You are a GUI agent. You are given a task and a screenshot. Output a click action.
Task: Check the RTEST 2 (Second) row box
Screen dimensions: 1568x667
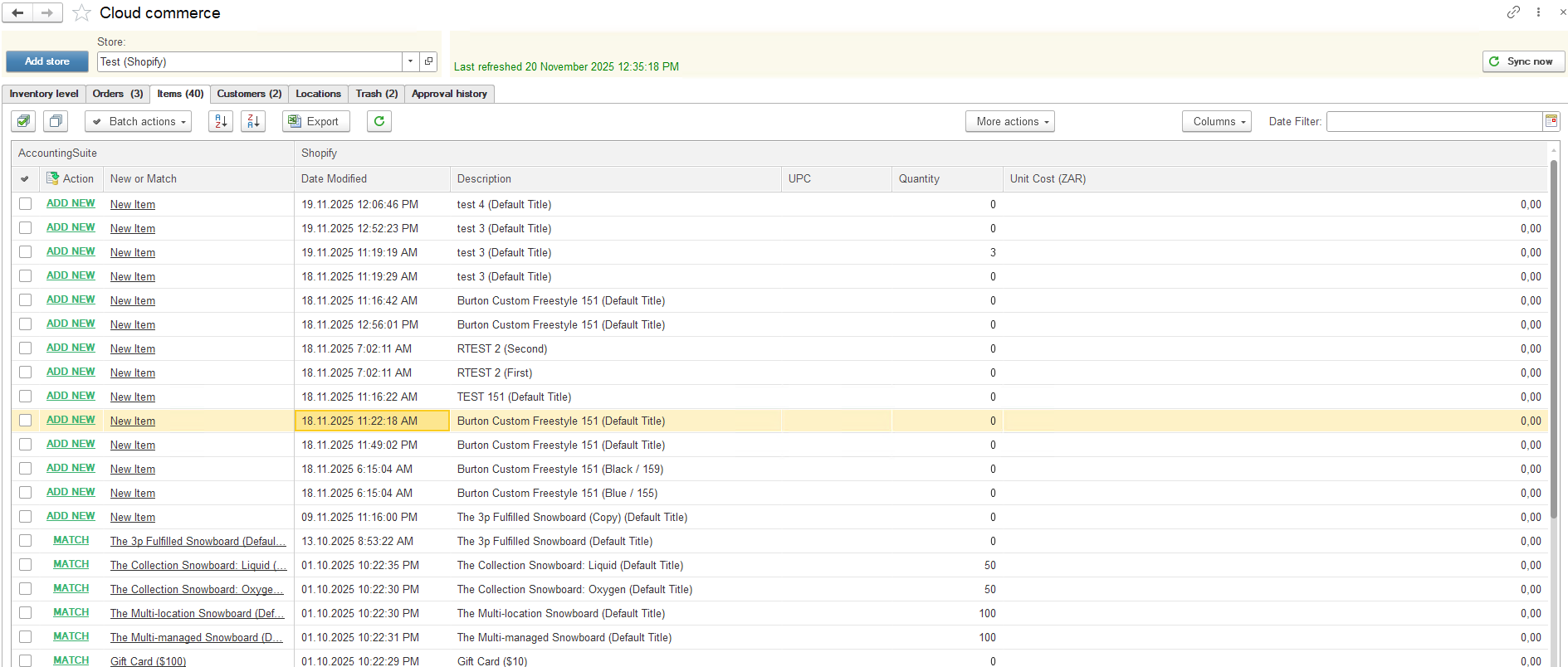coord(26,348)
